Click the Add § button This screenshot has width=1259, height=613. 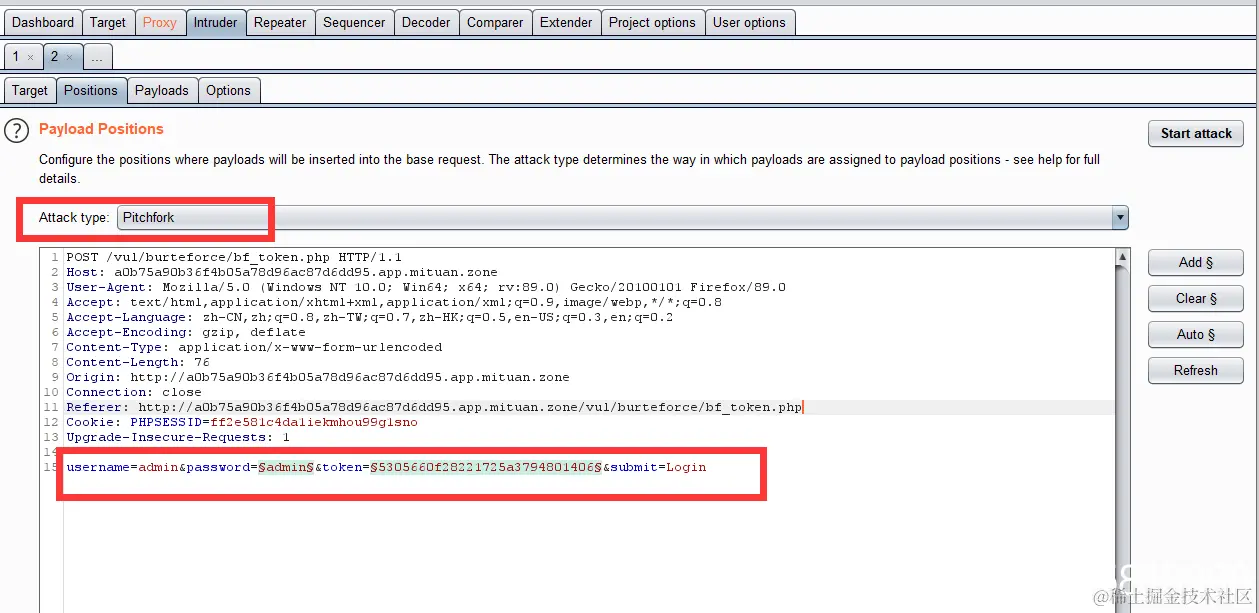(x=1196, y=262)
